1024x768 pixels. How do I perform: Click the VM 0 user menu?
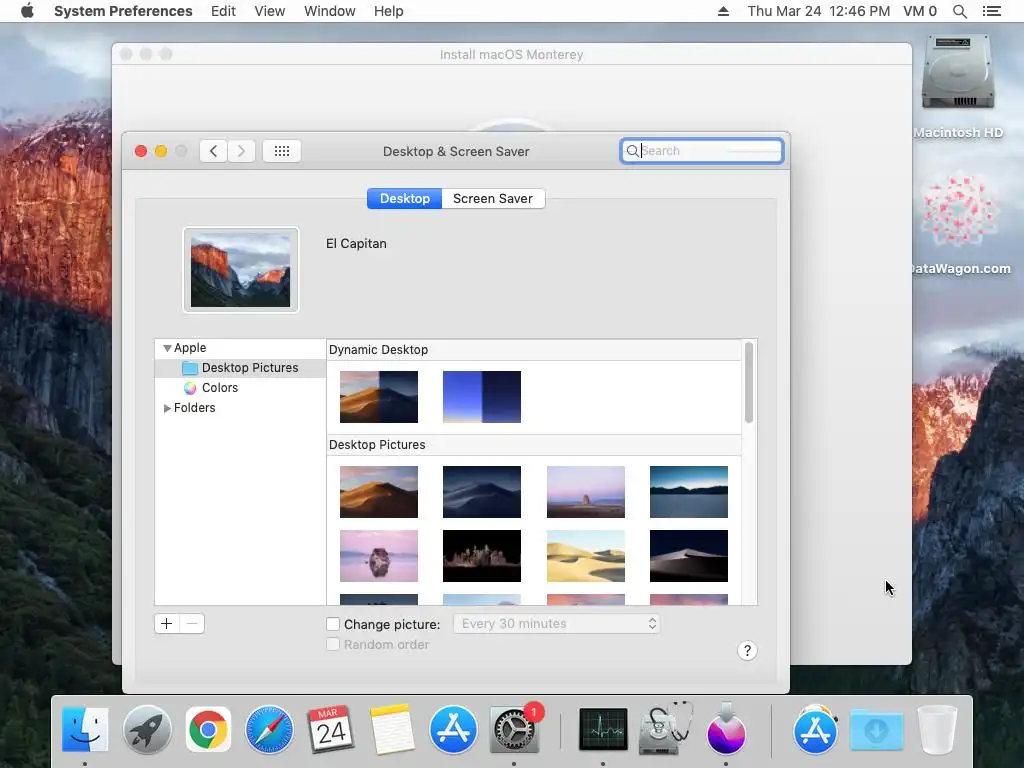[x=920, y=11]
